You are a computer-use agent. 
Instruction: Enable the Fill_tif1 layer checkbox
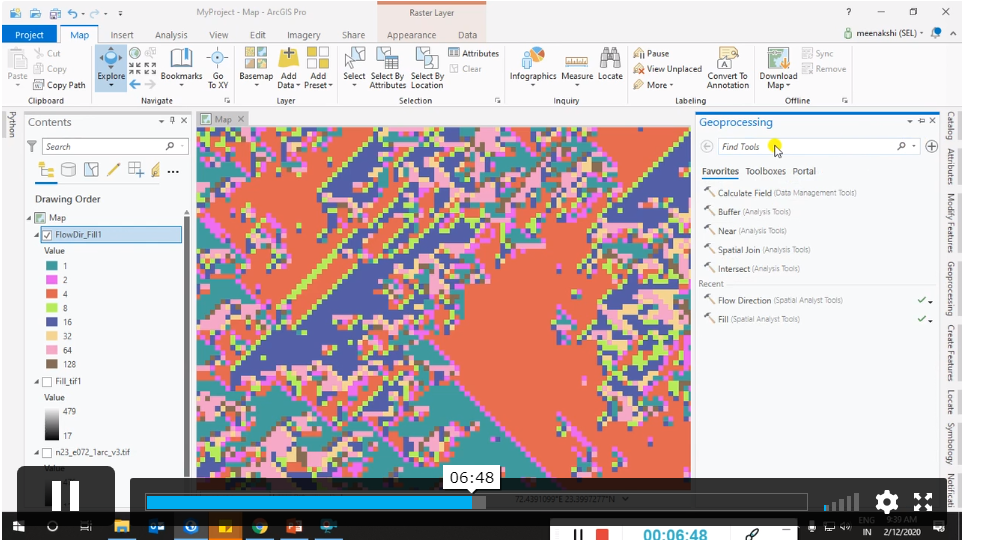(47, 382)
